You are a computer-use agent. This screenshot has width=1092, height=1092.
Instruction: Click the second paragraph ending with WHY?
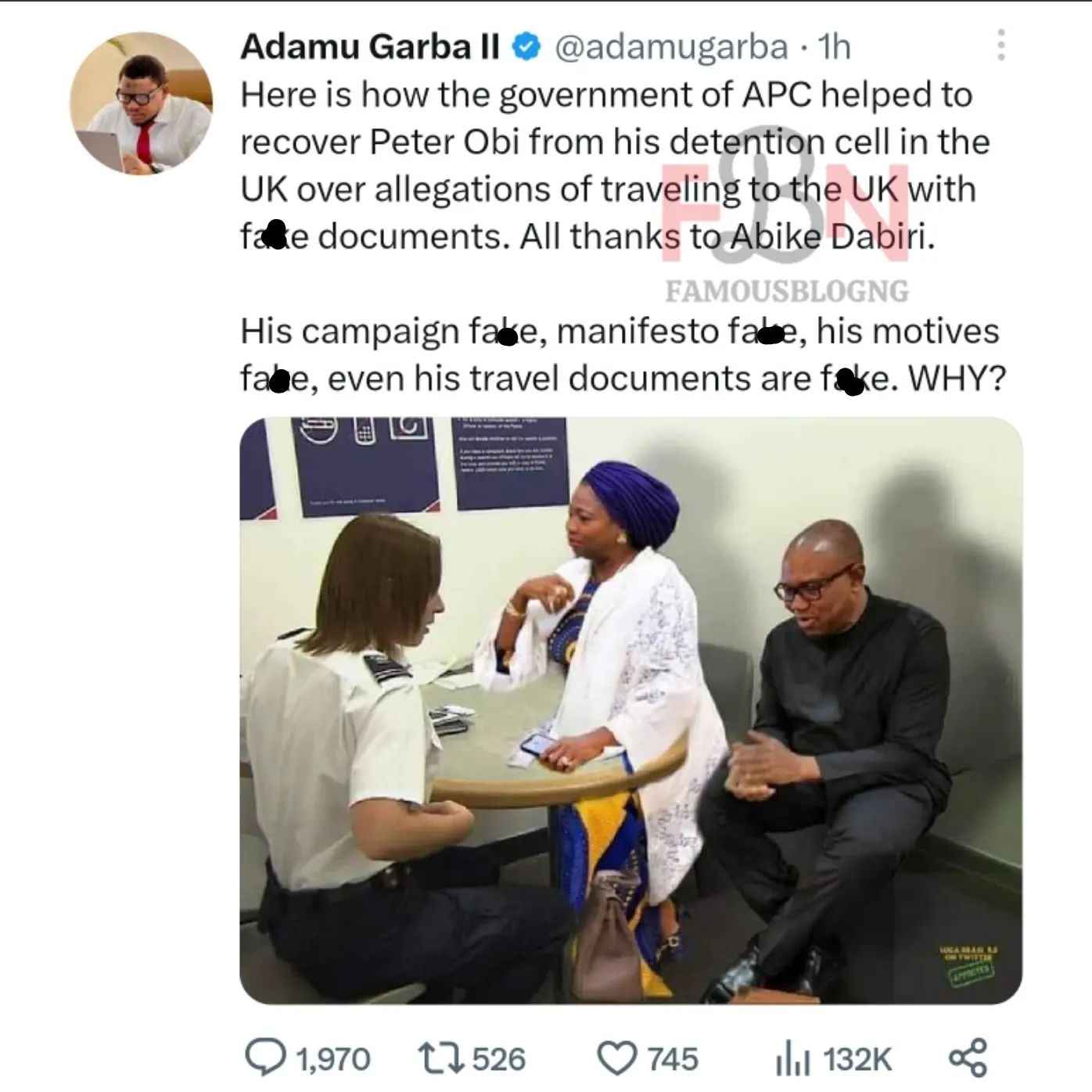[623, 354]
